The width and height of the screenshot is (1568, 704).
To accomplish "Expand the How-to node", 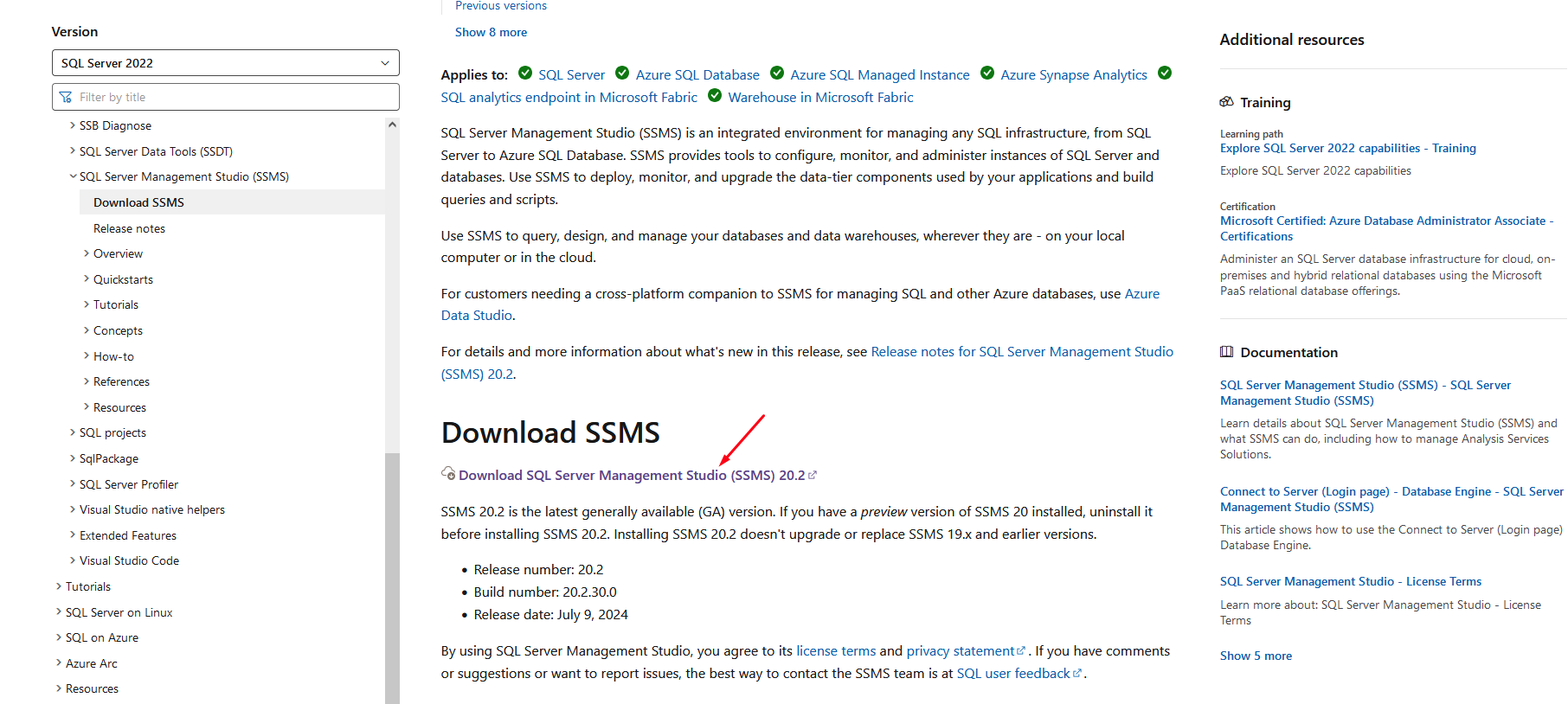I will (x=87, y=356).
